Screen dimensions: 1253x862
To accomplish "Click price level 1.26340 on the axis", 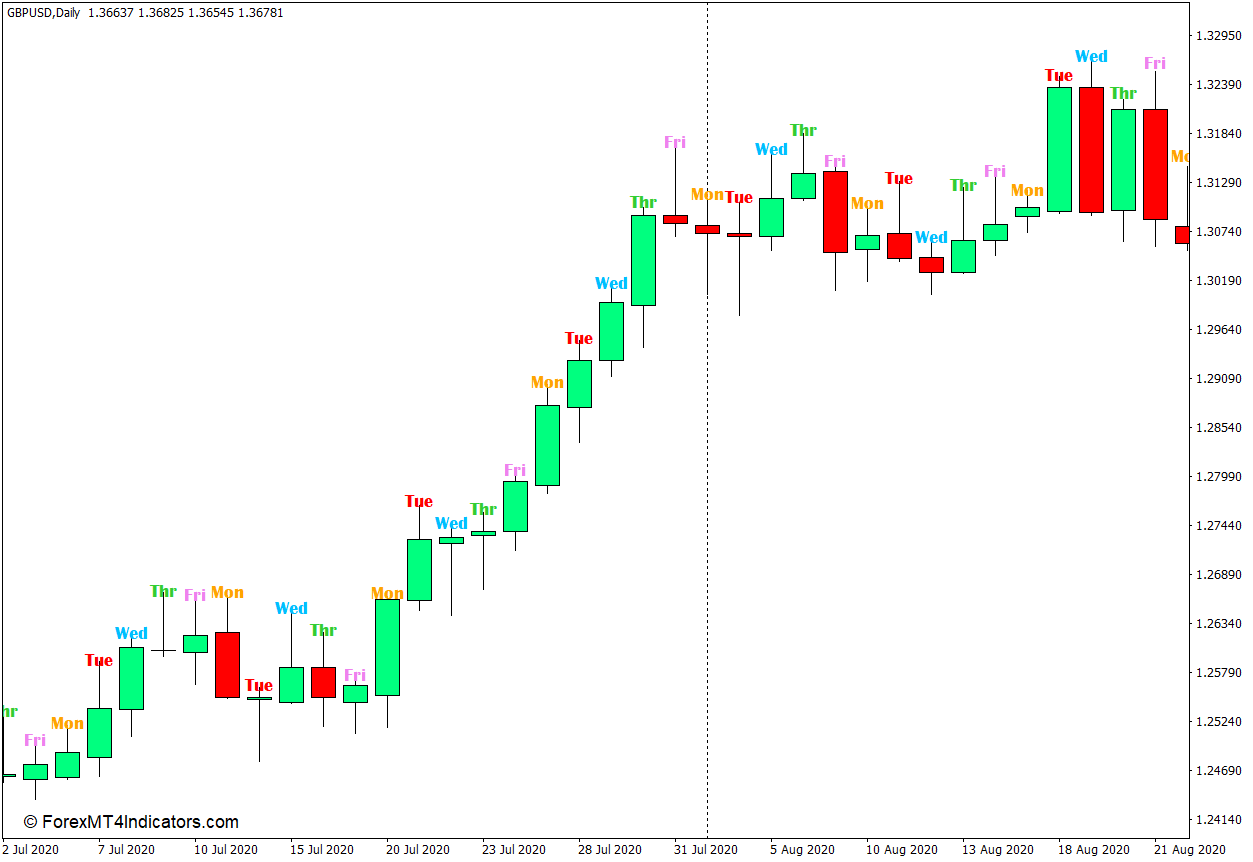I will [1218, 624].
